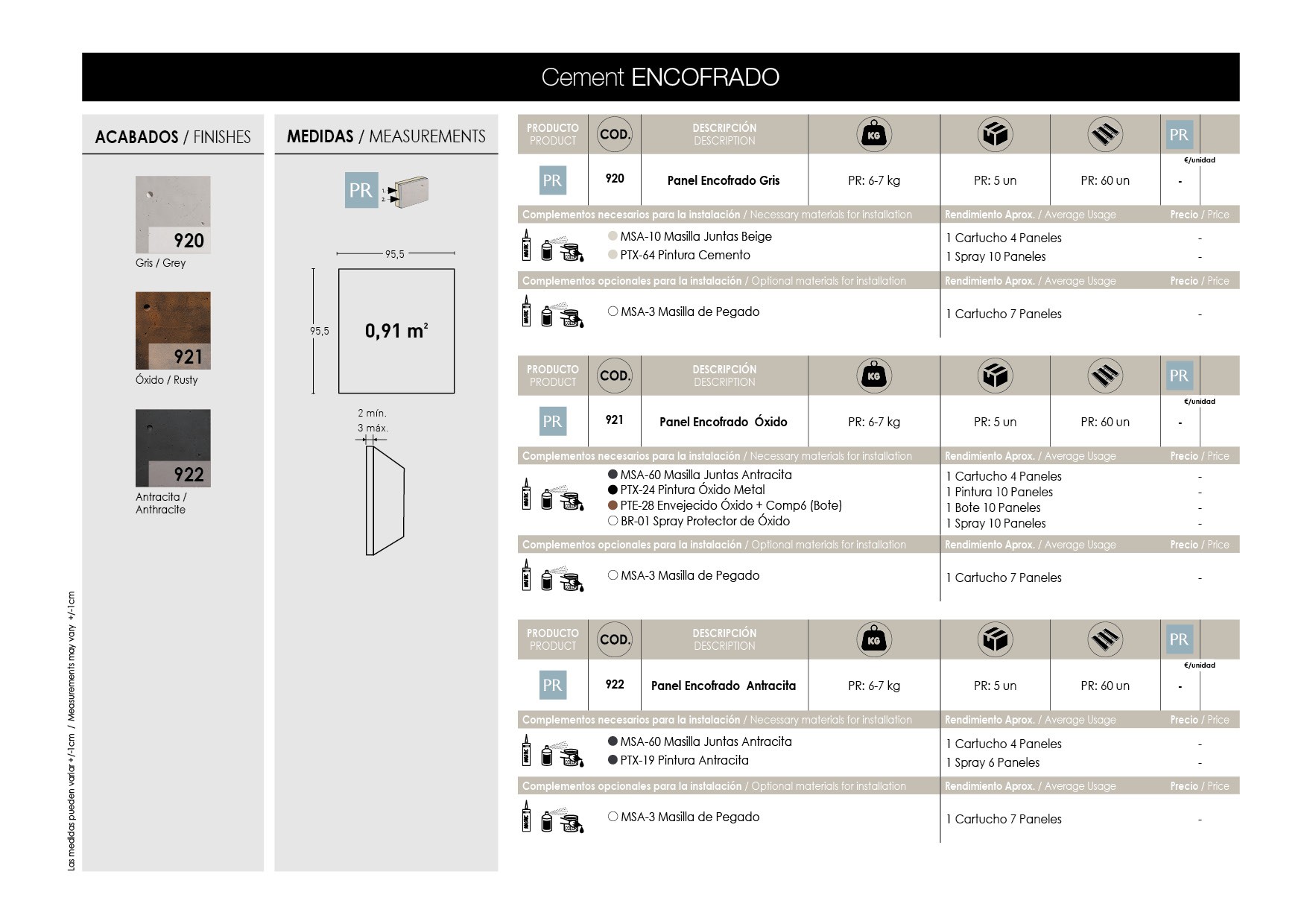Screen dimensions: 1307x924
Task: Click the PR panel icon under Medidas heading
Action: pyautogui.click(x=361, y=190)
